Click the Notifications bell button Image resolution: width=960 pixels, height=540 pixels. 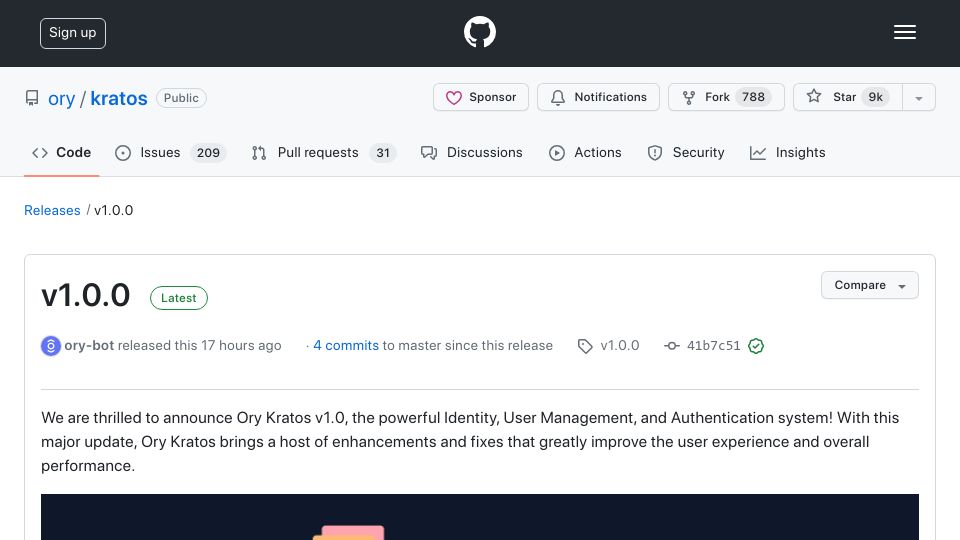click(x=598, y=97)
